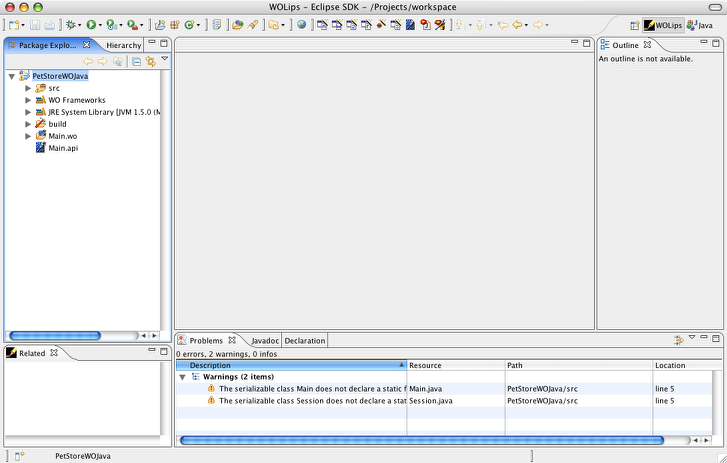Click the red lips tools icon
Viewport: 727px width, 463px height.
click(440, 25)
